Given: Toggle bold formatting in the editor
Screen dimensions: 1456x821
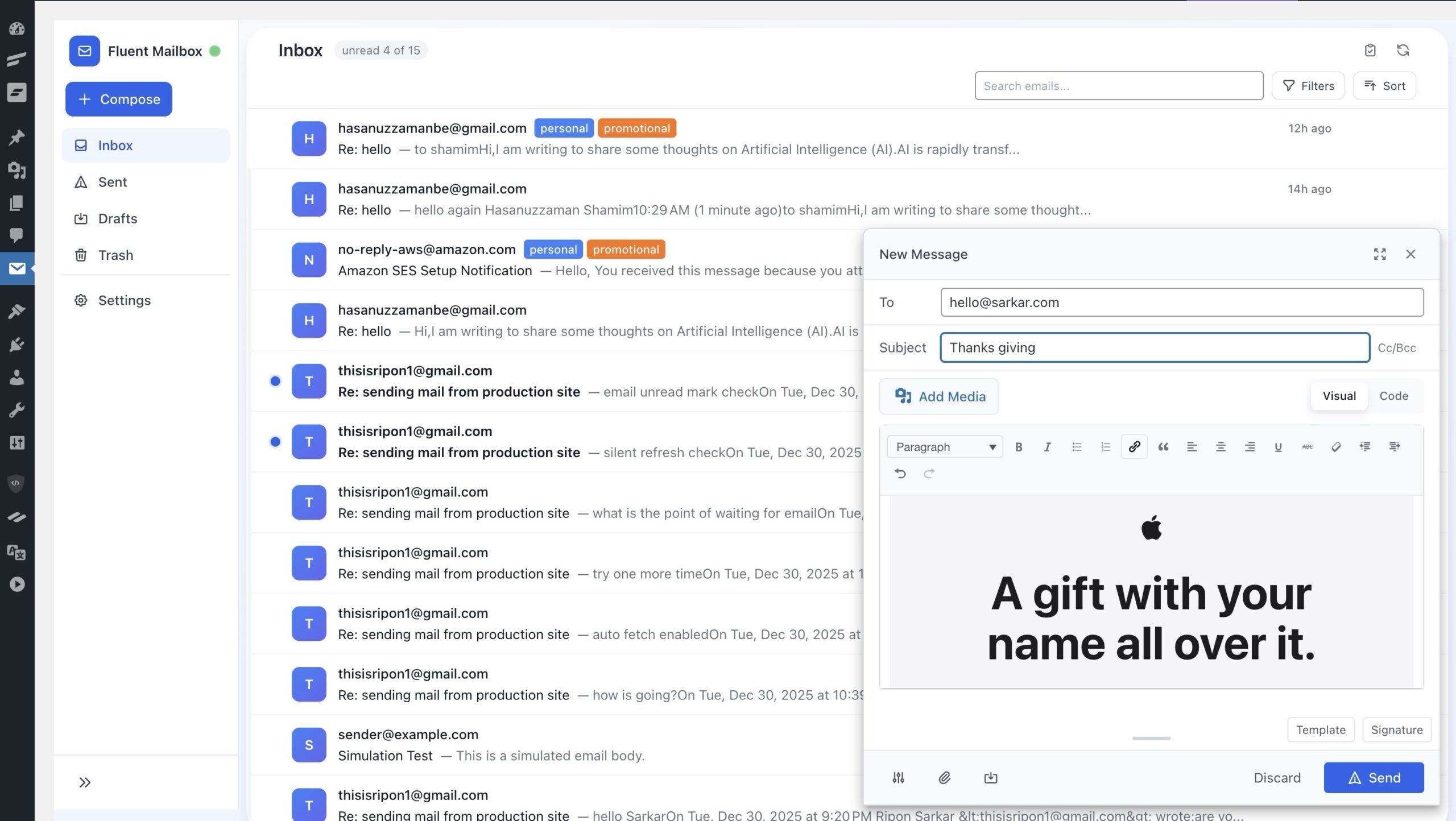Looking at the screenshot, I should click(x=1019, y=447).
